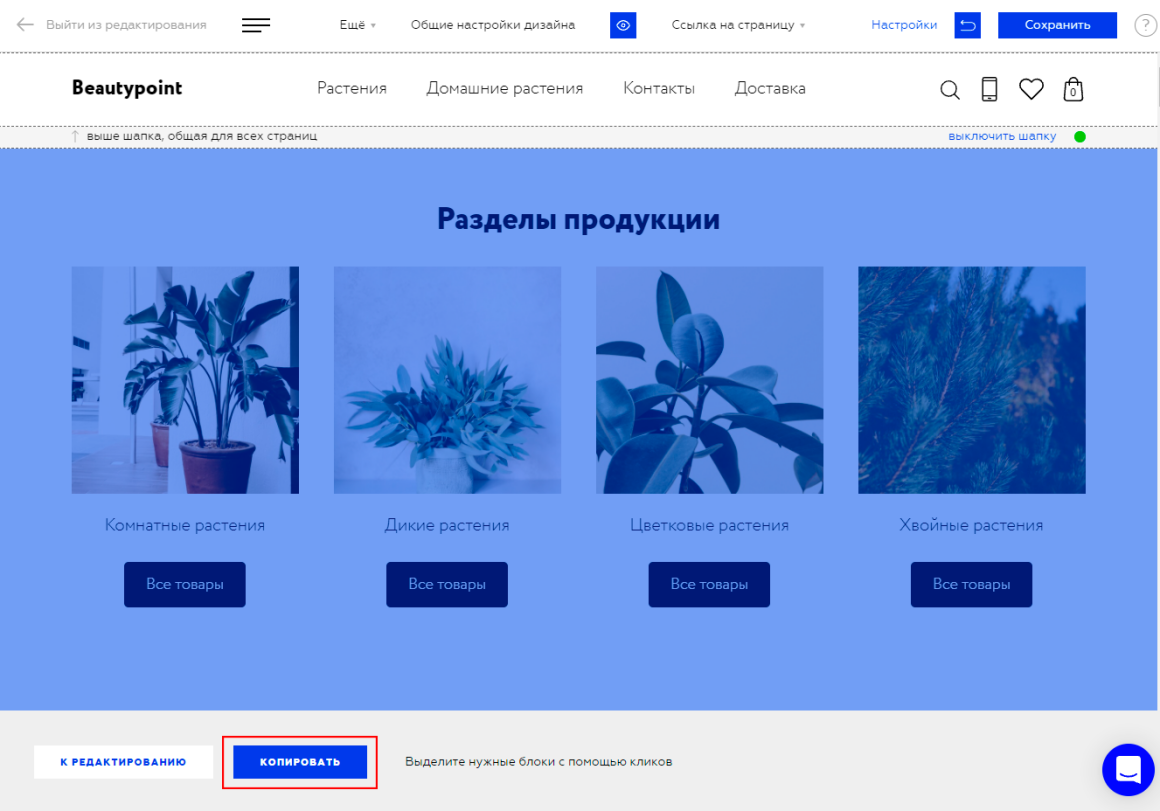Screen dimensions: 1160x811
Task: Open the help question mark icon
Action: coord(1145,25)
